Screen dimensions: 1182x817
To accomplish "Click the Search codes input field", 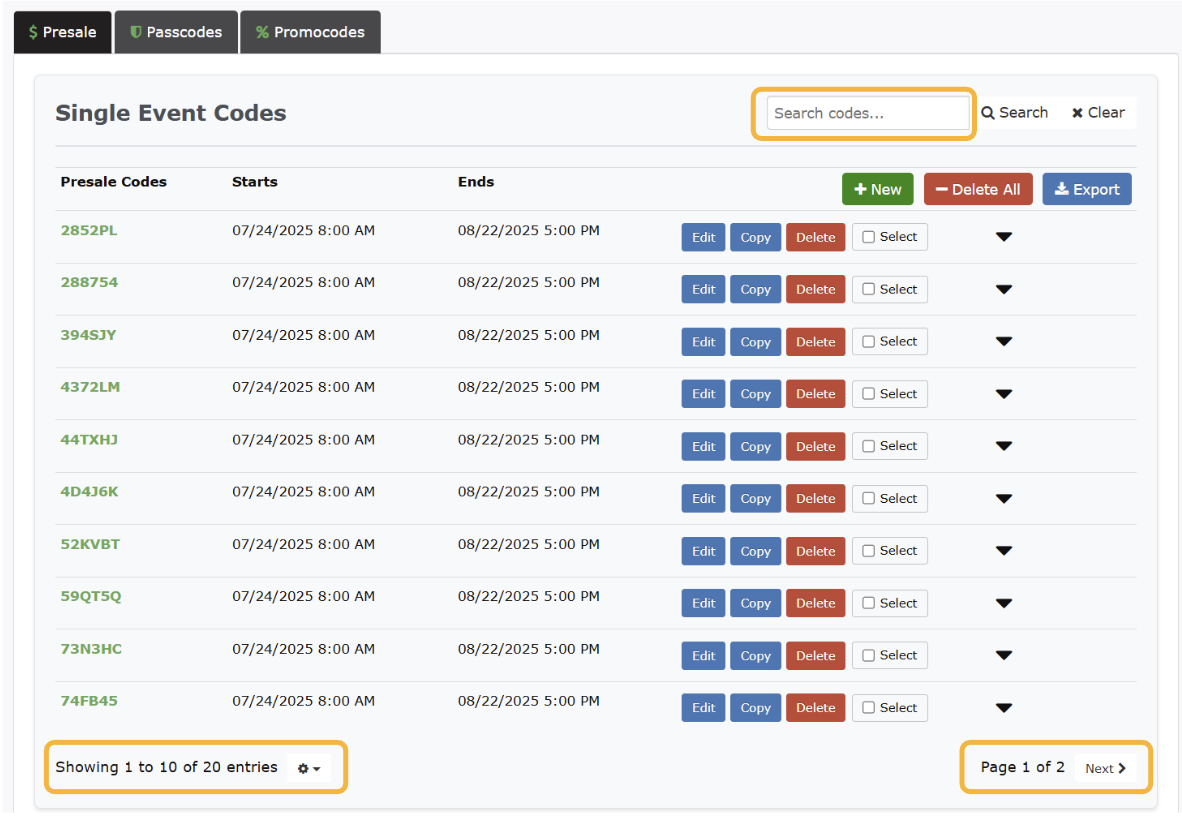I will 867,113.
